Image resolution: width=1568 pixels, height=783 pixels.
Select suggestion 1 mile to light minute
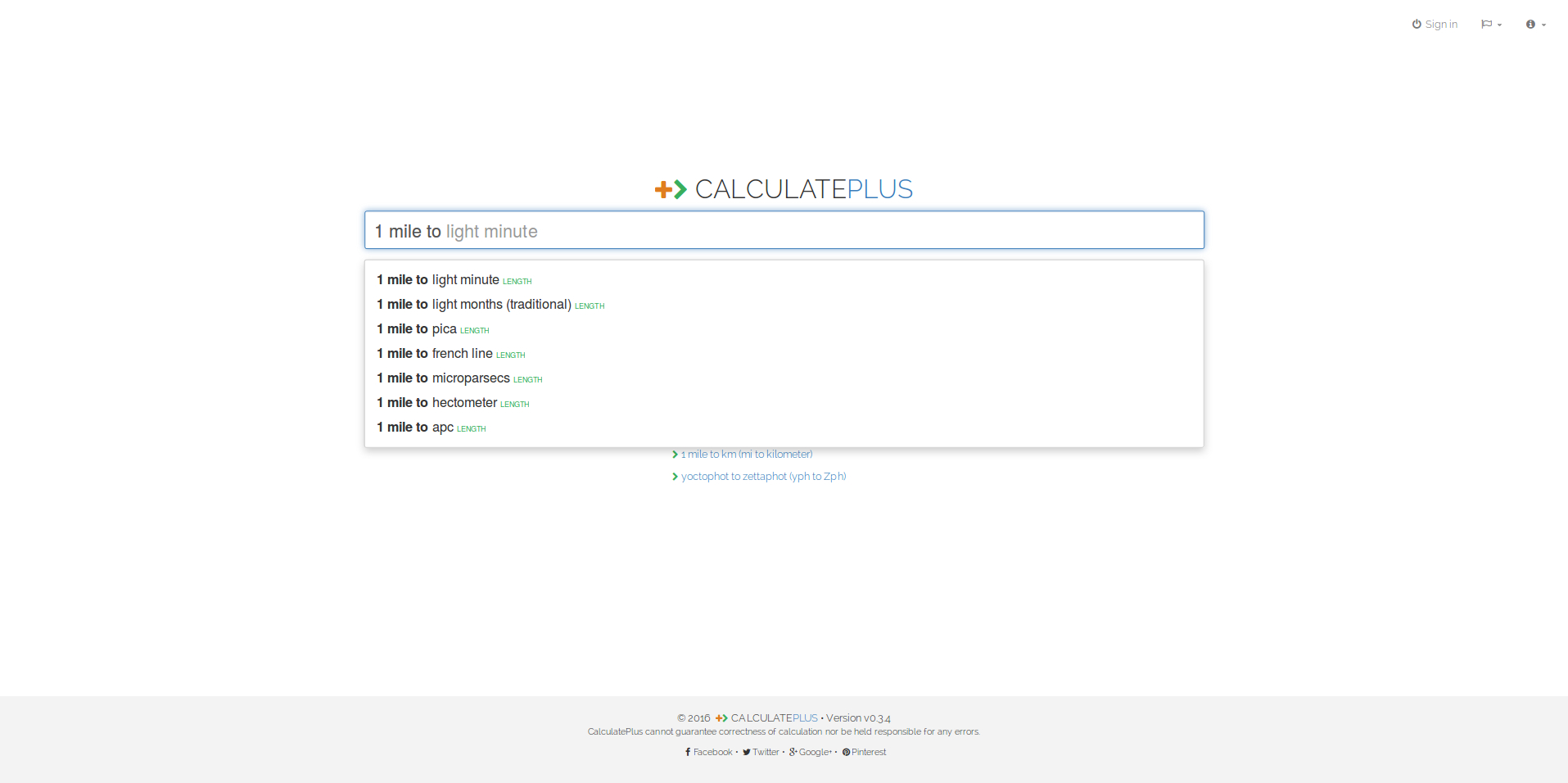click(784, 280)
